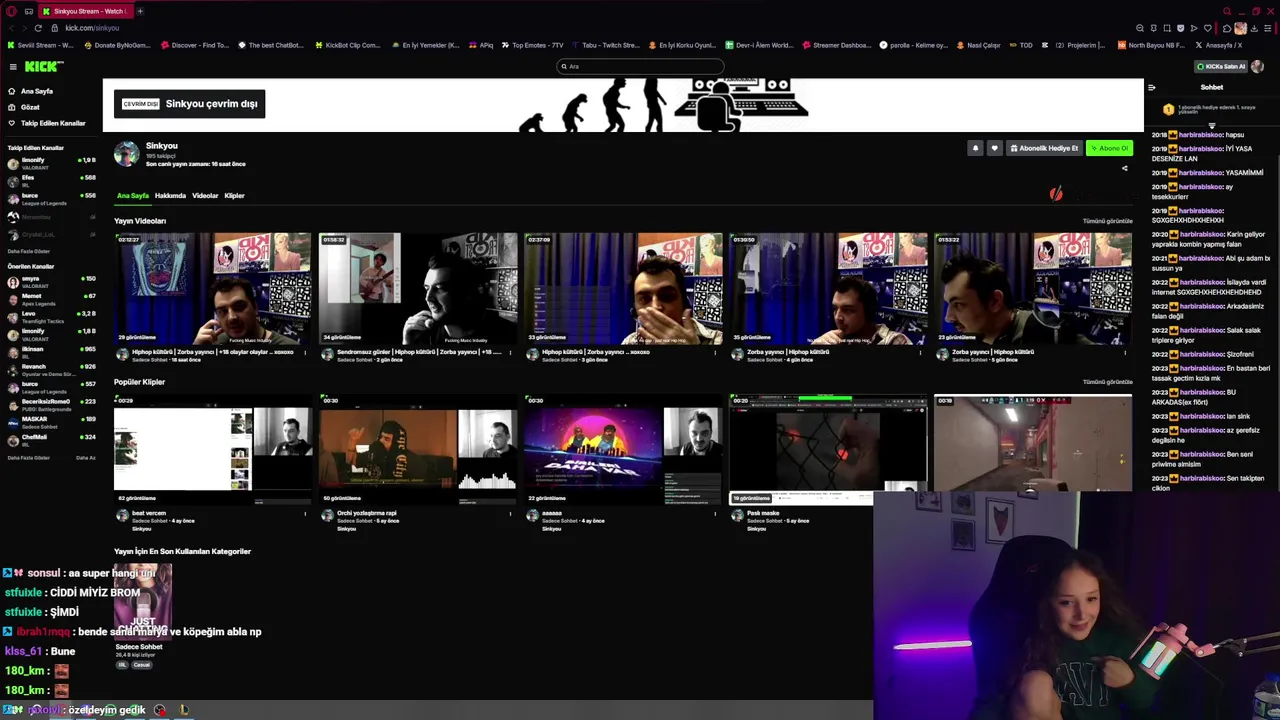This screenshot has height=720, width=1280.
Task: Open the browser zoom/search magnifier icon
Action: click(x=1140, y=28)
